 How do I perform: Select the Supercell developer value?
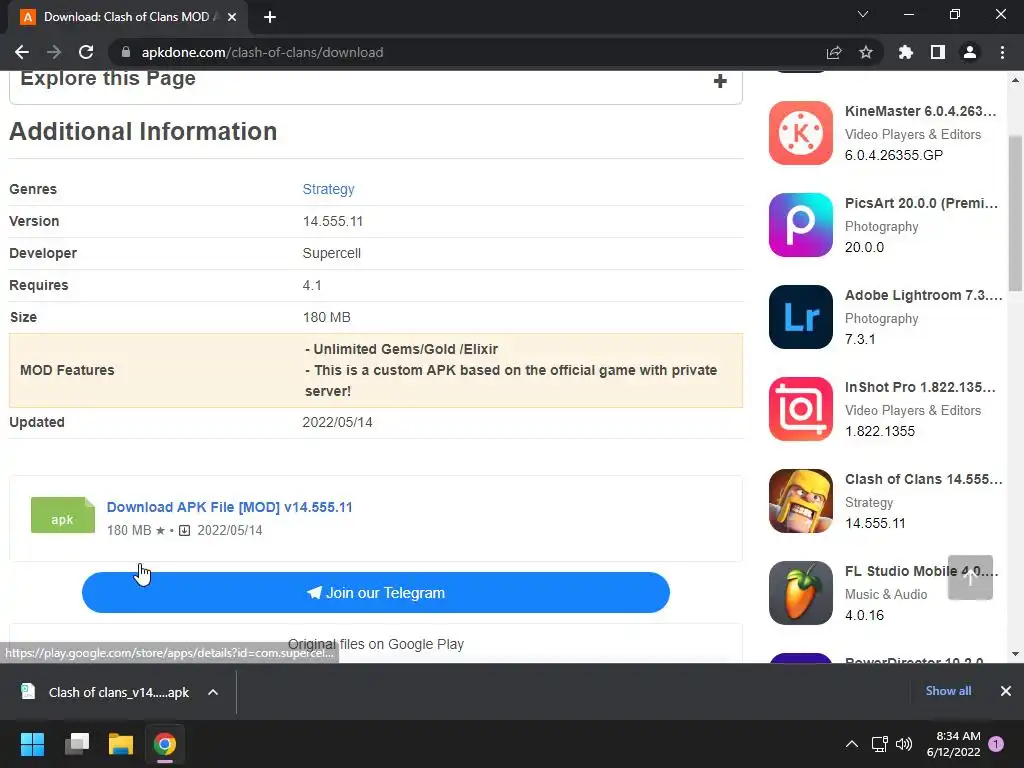pos(332,253)
